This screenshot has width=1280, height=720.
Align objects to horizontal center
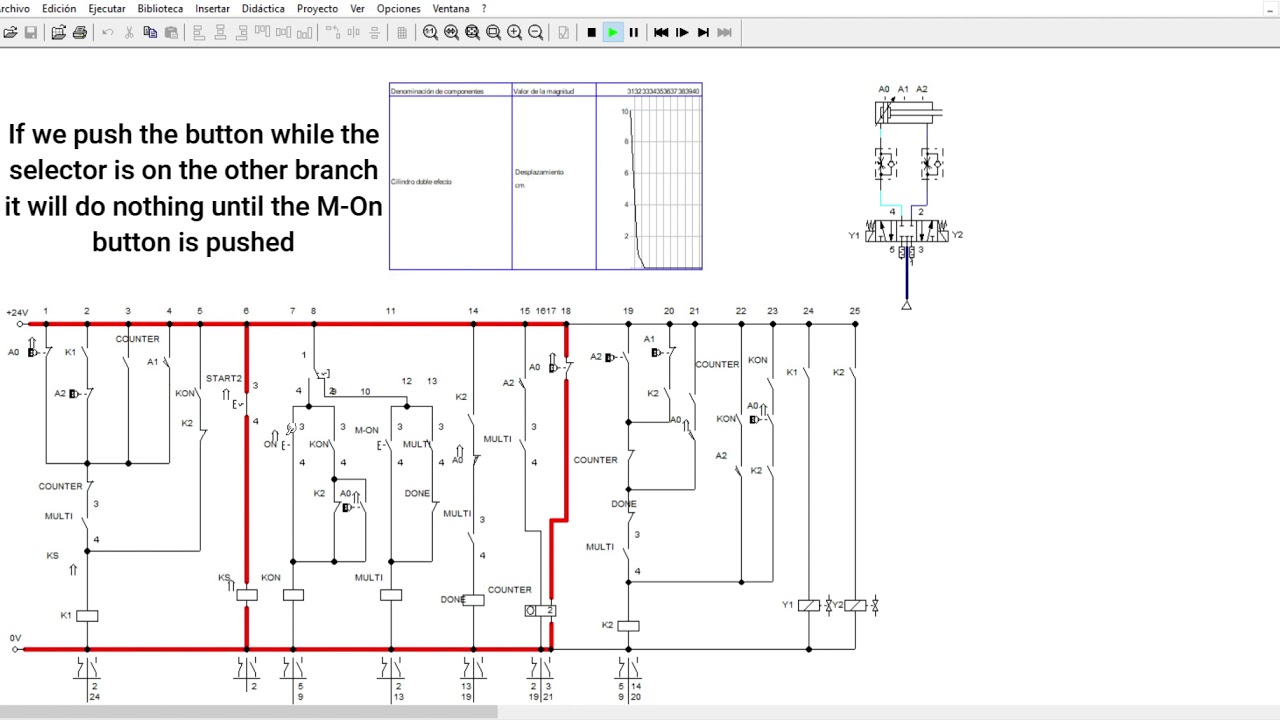coord(220,33)
